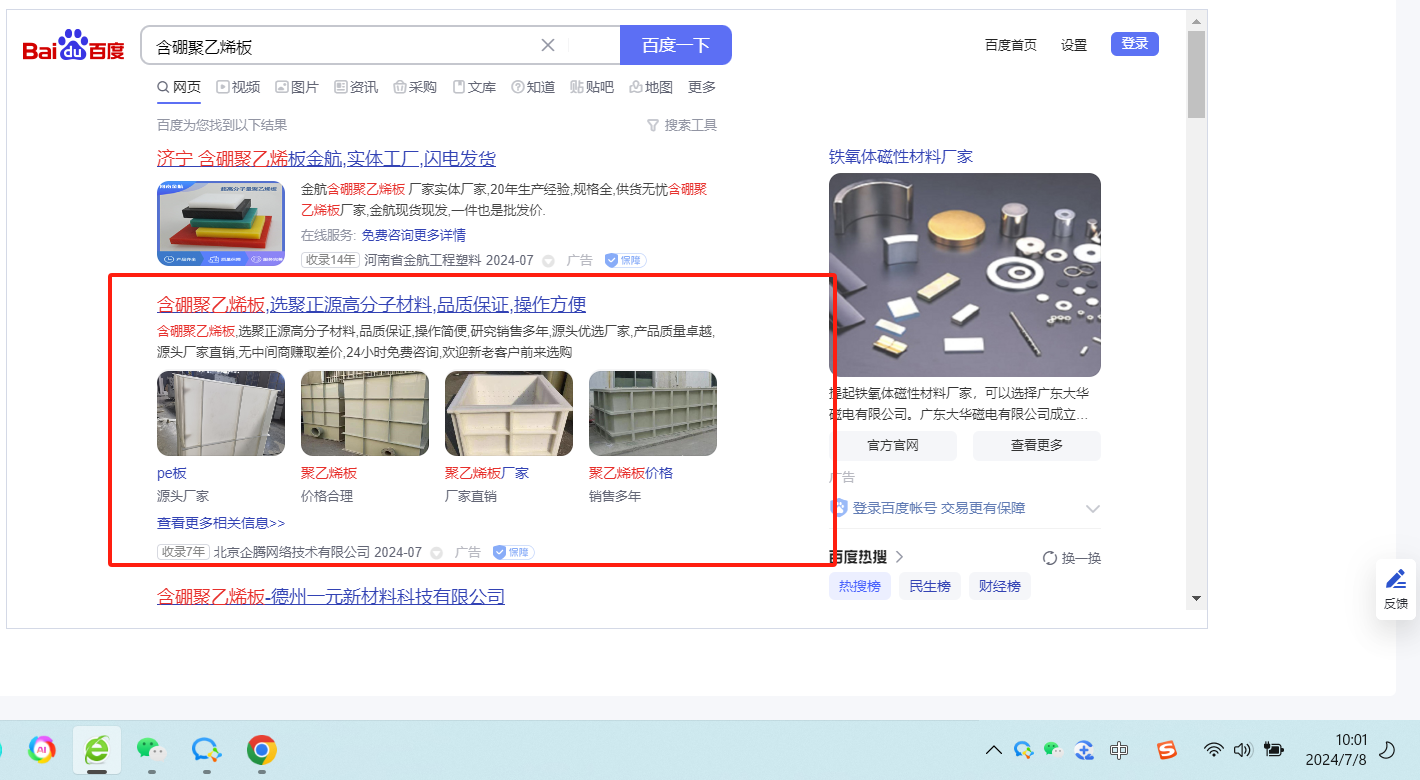This screenshot has height=780, width=1420.
Task: Expand arrow next to 北京企腾网络技术有限公司 2024-07
Action: tap(436, 553)
